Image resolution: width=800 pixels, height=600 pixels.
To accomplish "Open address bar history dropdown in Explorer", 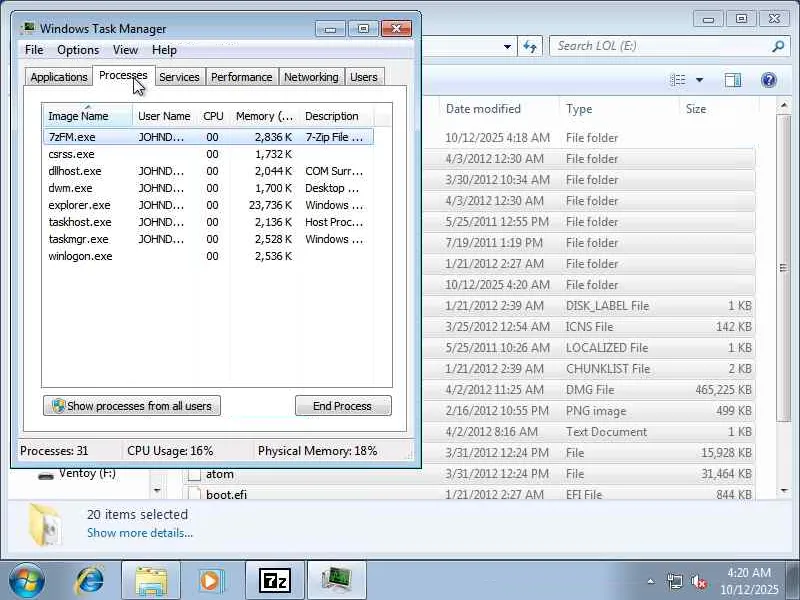I will click(507, 46).
